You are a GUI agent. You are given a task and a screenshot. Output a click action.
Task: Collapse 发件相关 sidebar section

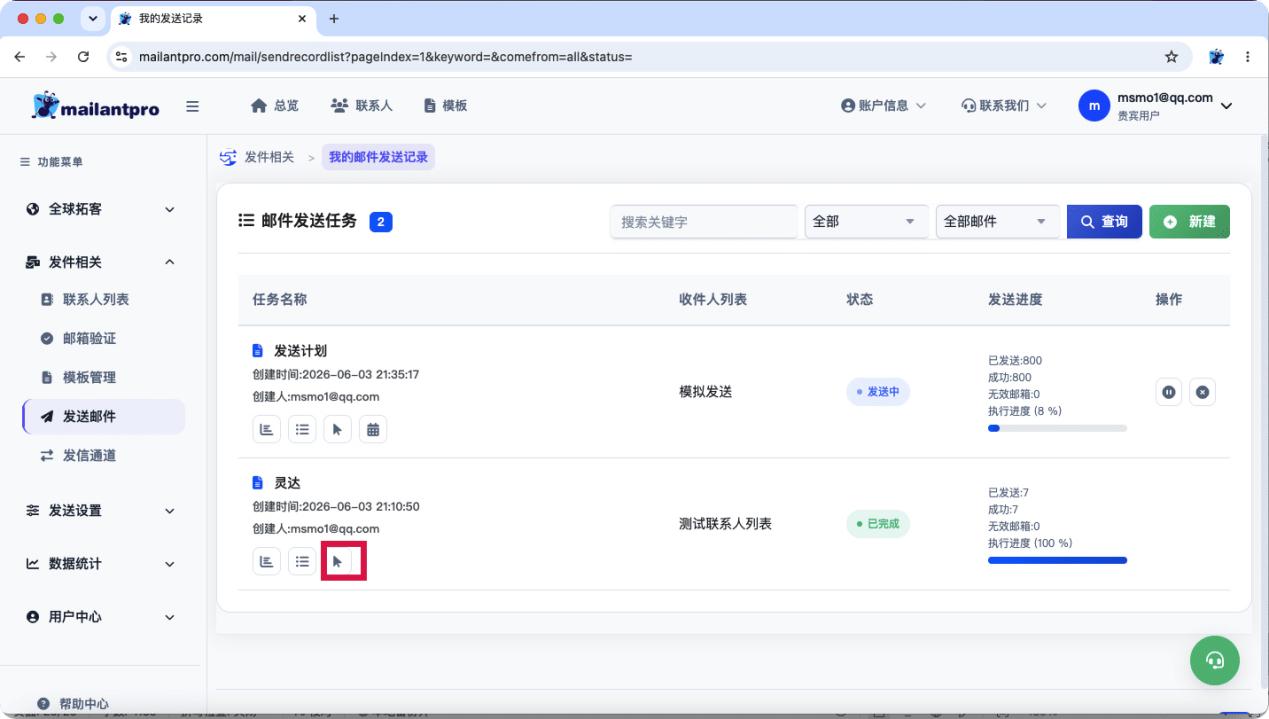click(x=100, y=262)
